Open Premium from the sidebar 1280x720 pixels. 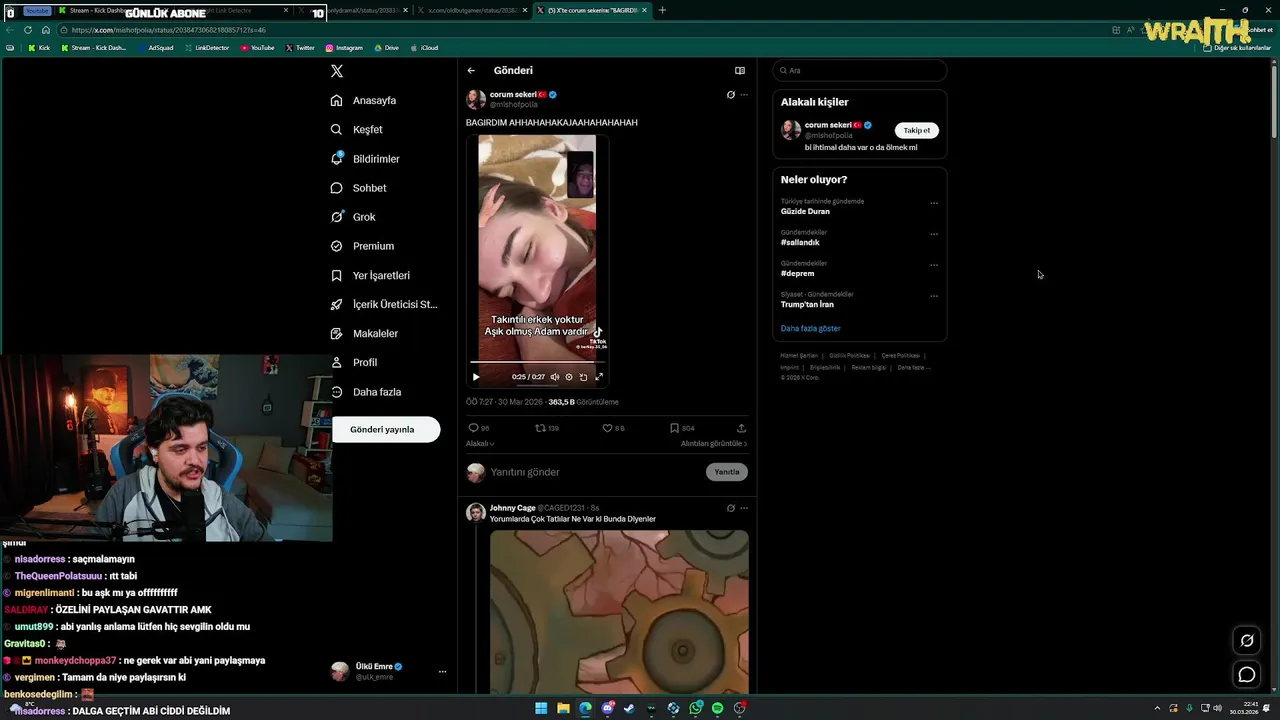pos(362,246)
